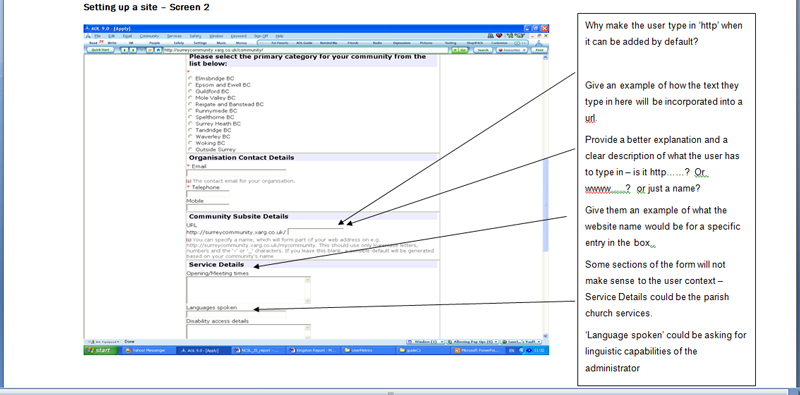The image size is (800, 395).
Task: Open the Favourites dropdown
Action: pos(512,50)
